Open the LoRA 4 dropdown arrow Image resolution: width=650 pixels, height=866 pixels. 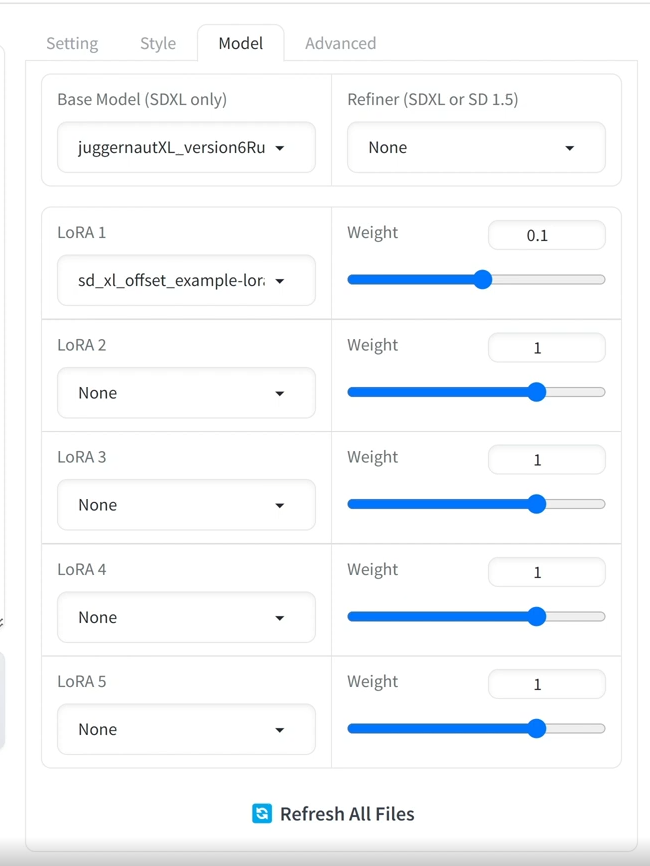[x=280, y=617]
